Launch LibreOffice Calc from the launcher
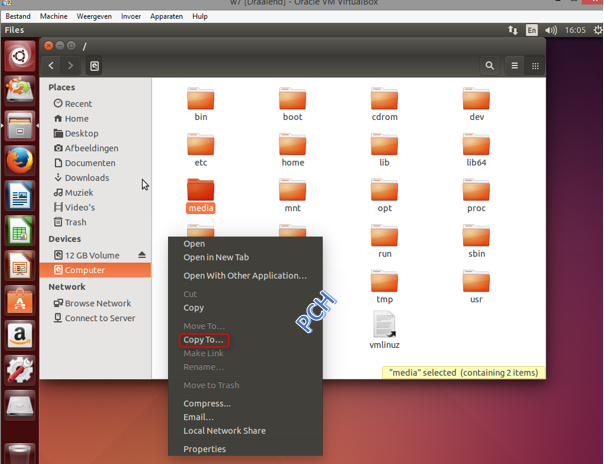Image resolution: width=604 pixels, height=464 pixels. coord(20,231)
